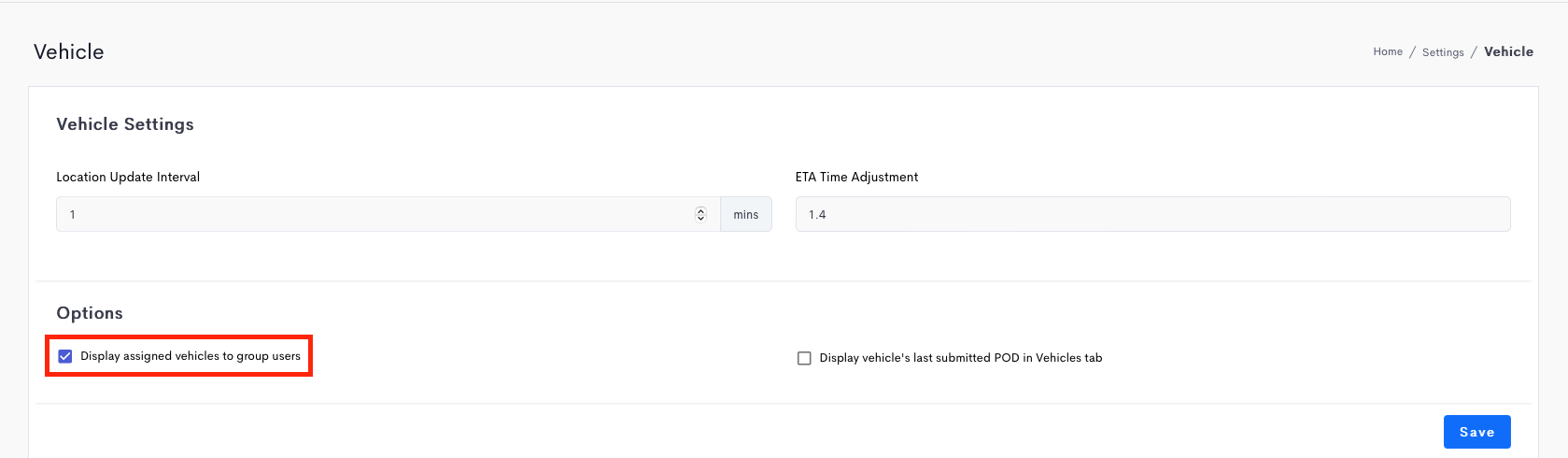The height and width of the screenshot is (458, 1568).
Task: Focus the ETA Time Adjustment field
Action: [x=1152, y=214]
